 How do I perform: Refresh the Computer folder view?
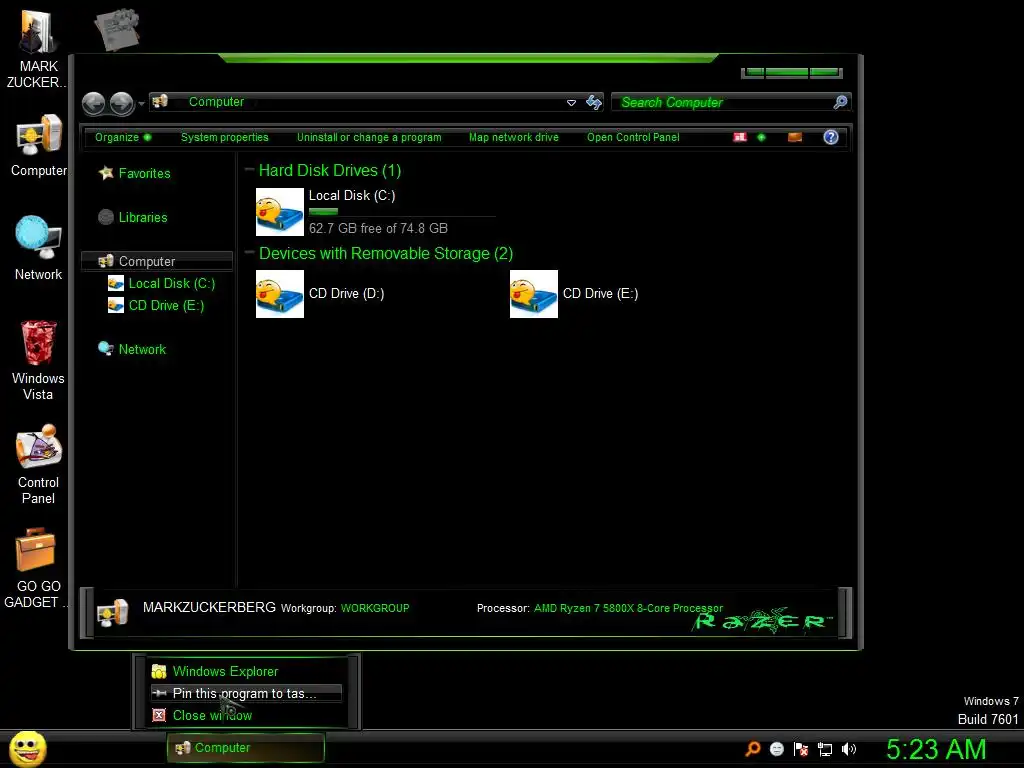click(x=594, y=102)
